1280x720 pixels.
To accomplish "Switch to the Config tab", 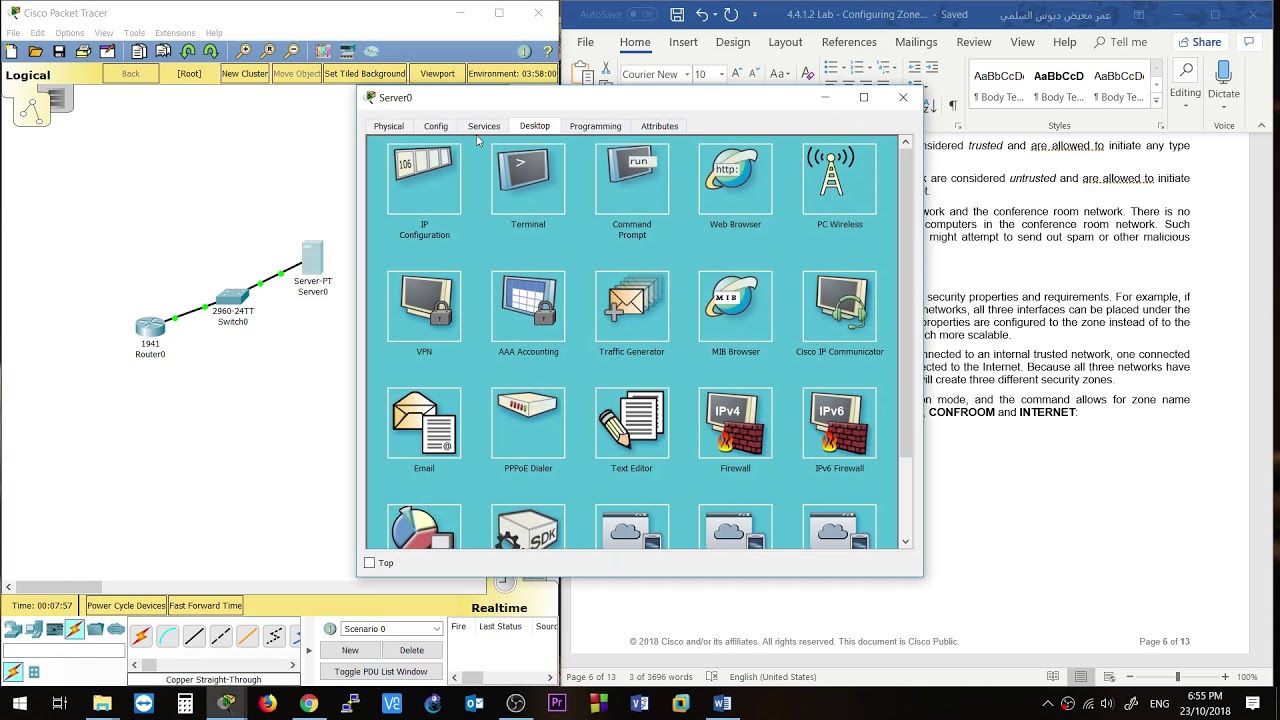I will point(436,126).
